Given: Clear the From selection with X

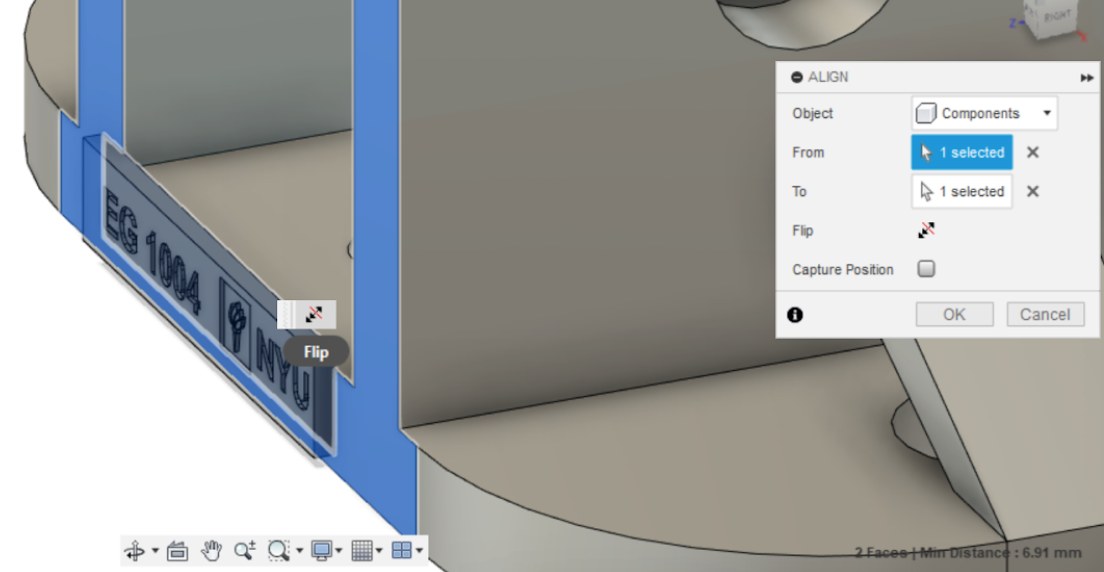Looking at the screenshot, I should click(1032, 152).
